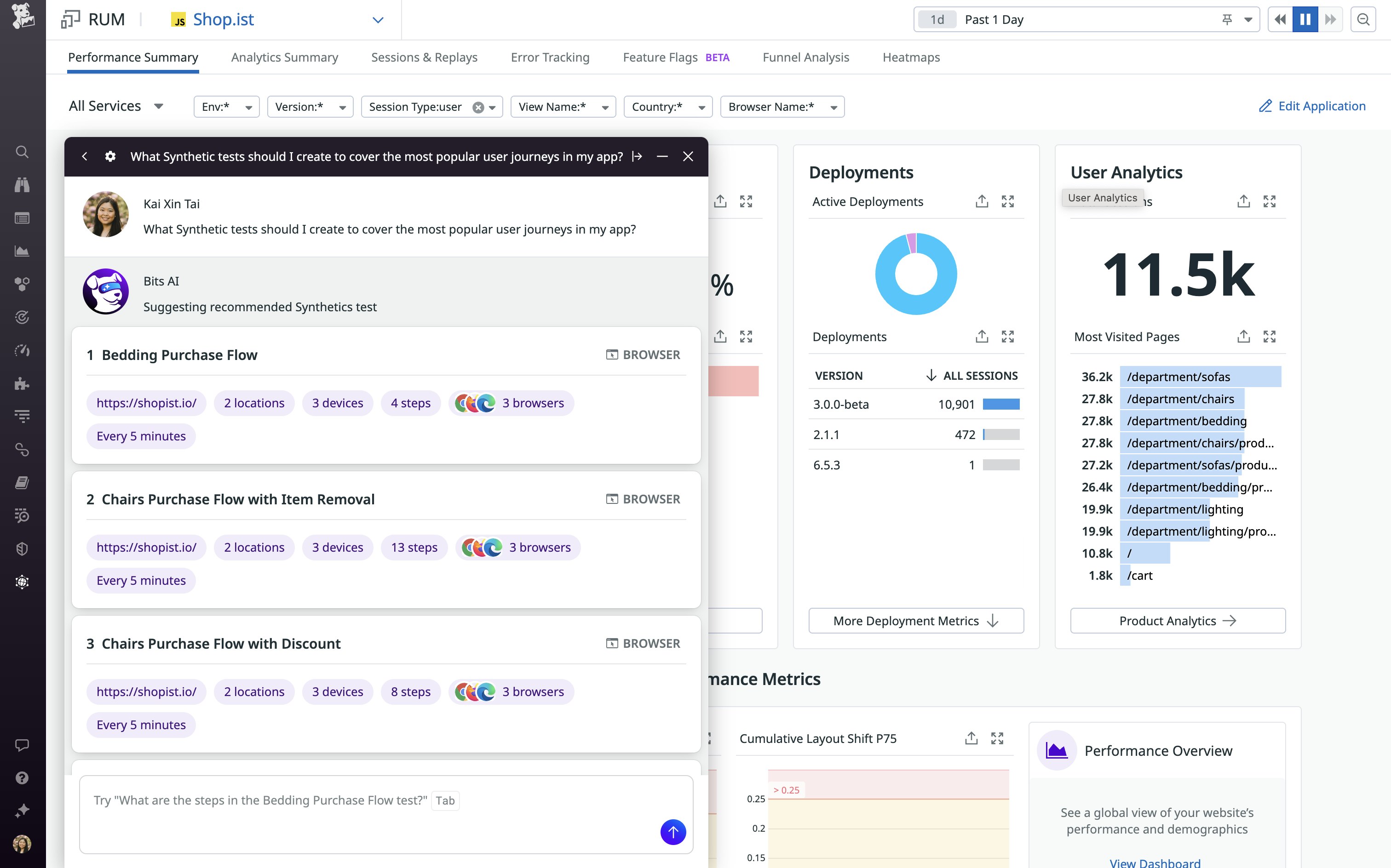Go back with the chat panel arrow
The width and height of the screenshot is (1391, 868).
(85, 157)
